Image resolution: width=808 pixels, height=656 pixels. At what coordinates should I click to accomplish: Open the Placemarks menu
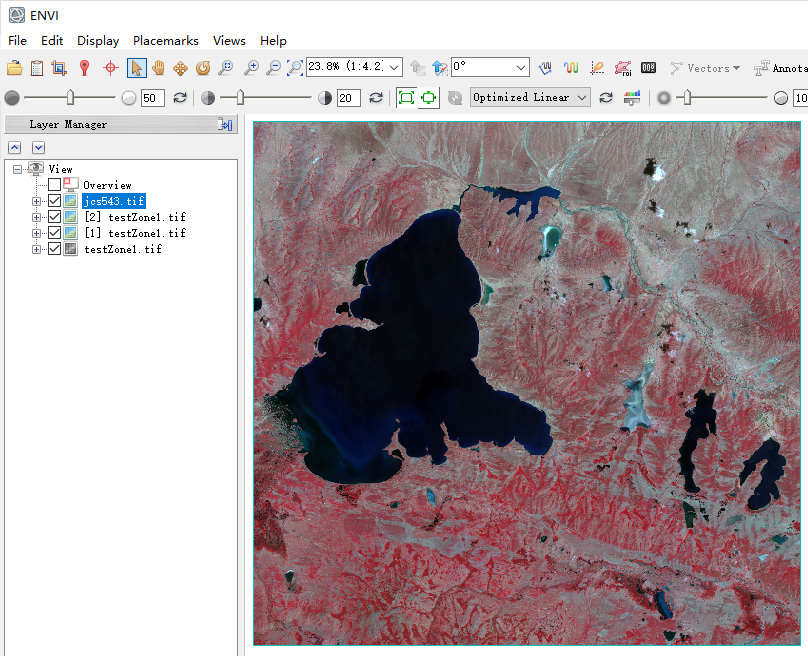click(x=166, y=41)
